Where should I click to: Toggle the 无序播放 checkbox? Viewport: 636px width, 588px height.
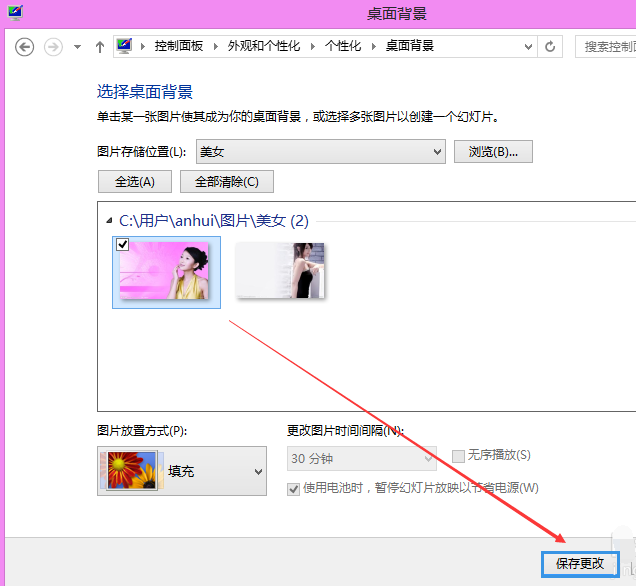click(458, 456)
